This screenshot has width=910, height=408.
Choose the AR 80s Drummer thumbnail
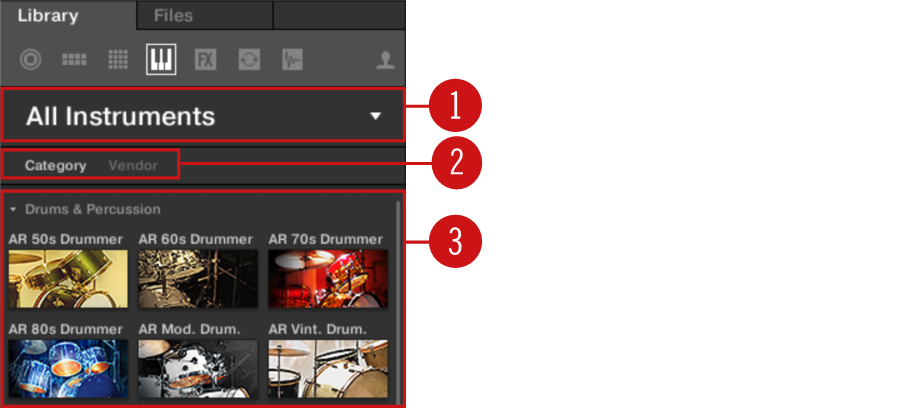68,369
